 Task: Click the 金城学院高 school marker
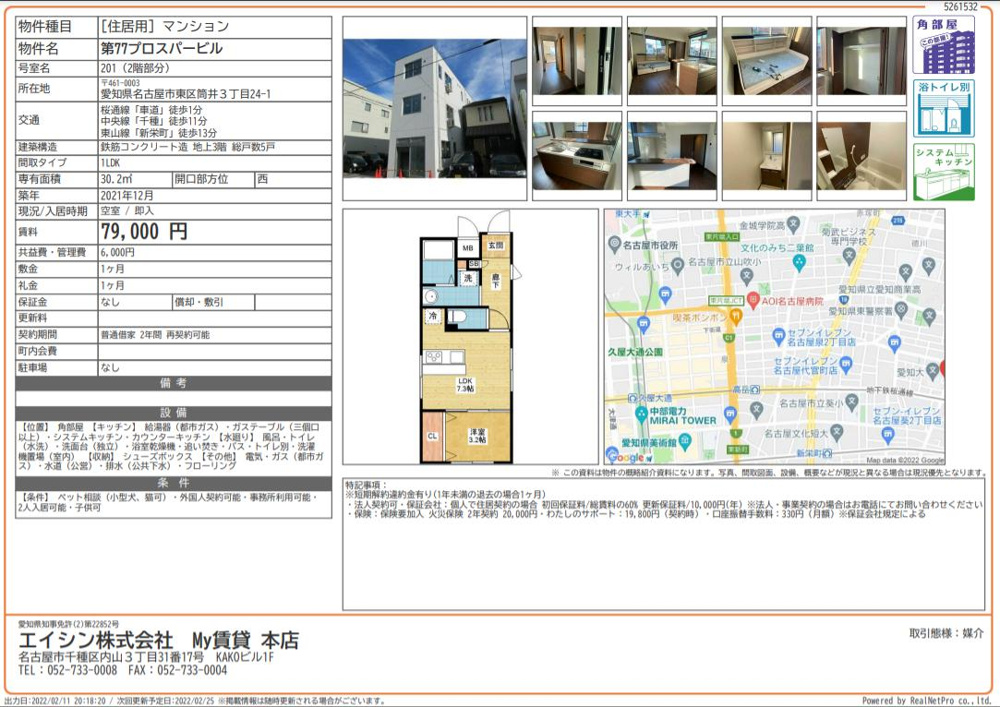(x=793, y=224)
